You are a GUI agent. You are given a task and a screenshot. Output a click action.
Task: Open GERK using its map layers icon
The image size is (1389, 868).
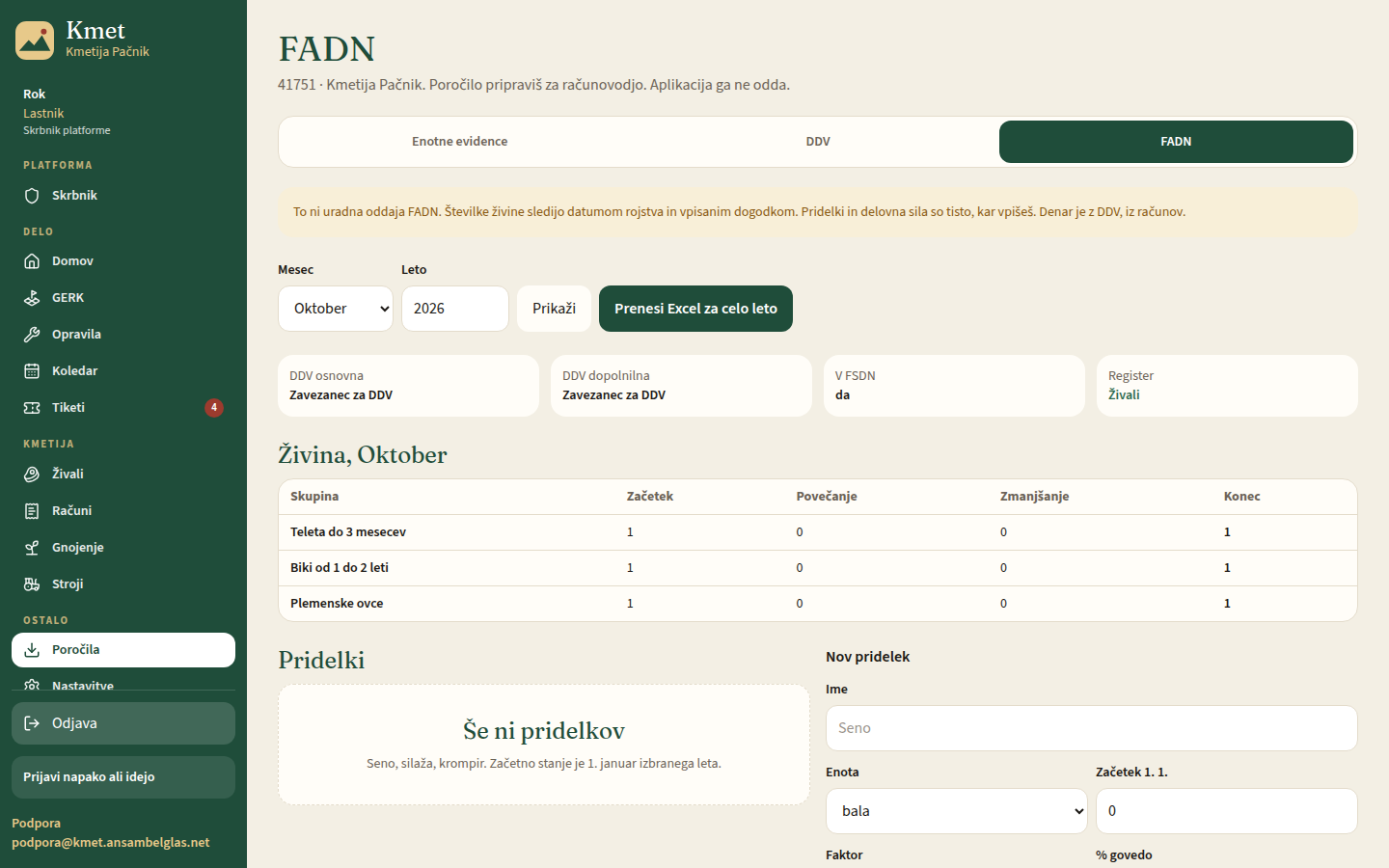pyautogui.click(x=32, y=298)
